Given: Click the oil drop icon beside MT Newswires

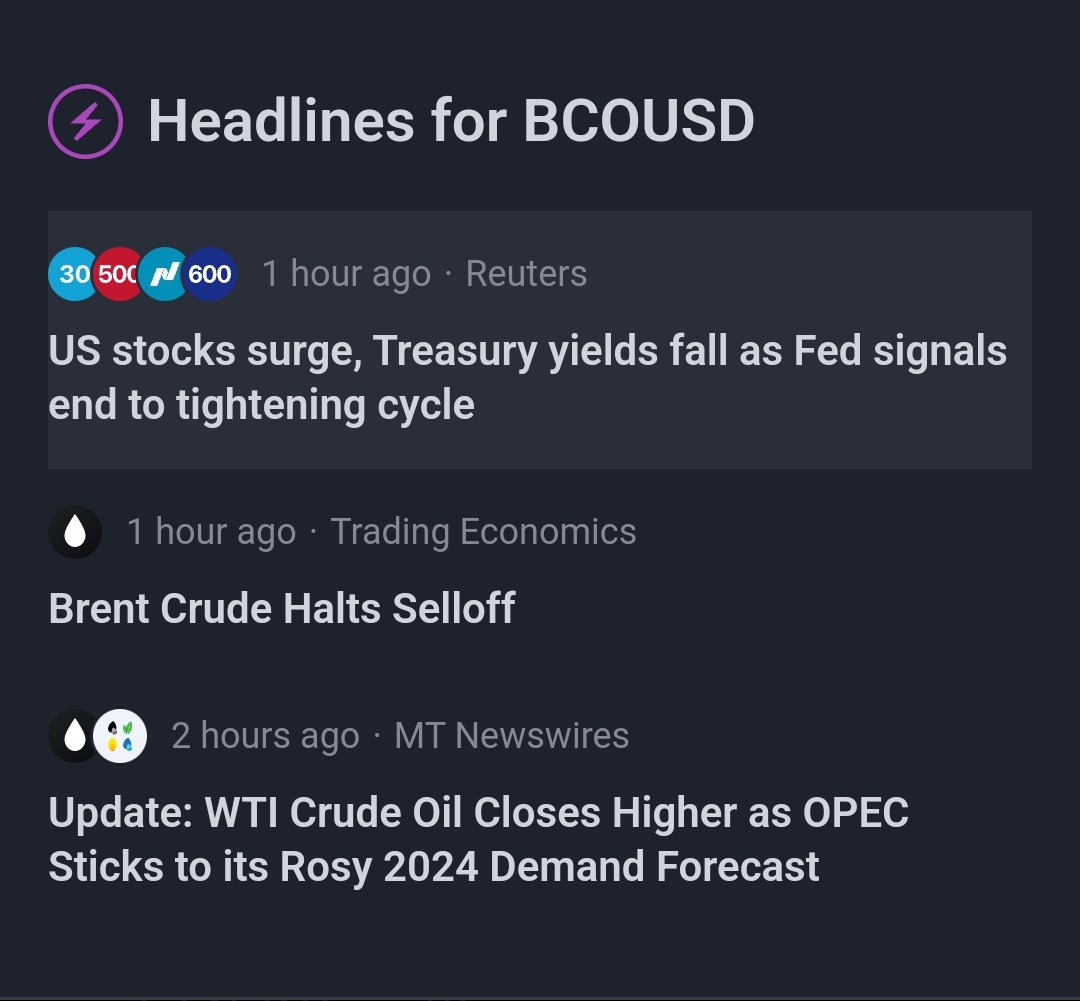Looking at the screenshot, I should [72, 736].
